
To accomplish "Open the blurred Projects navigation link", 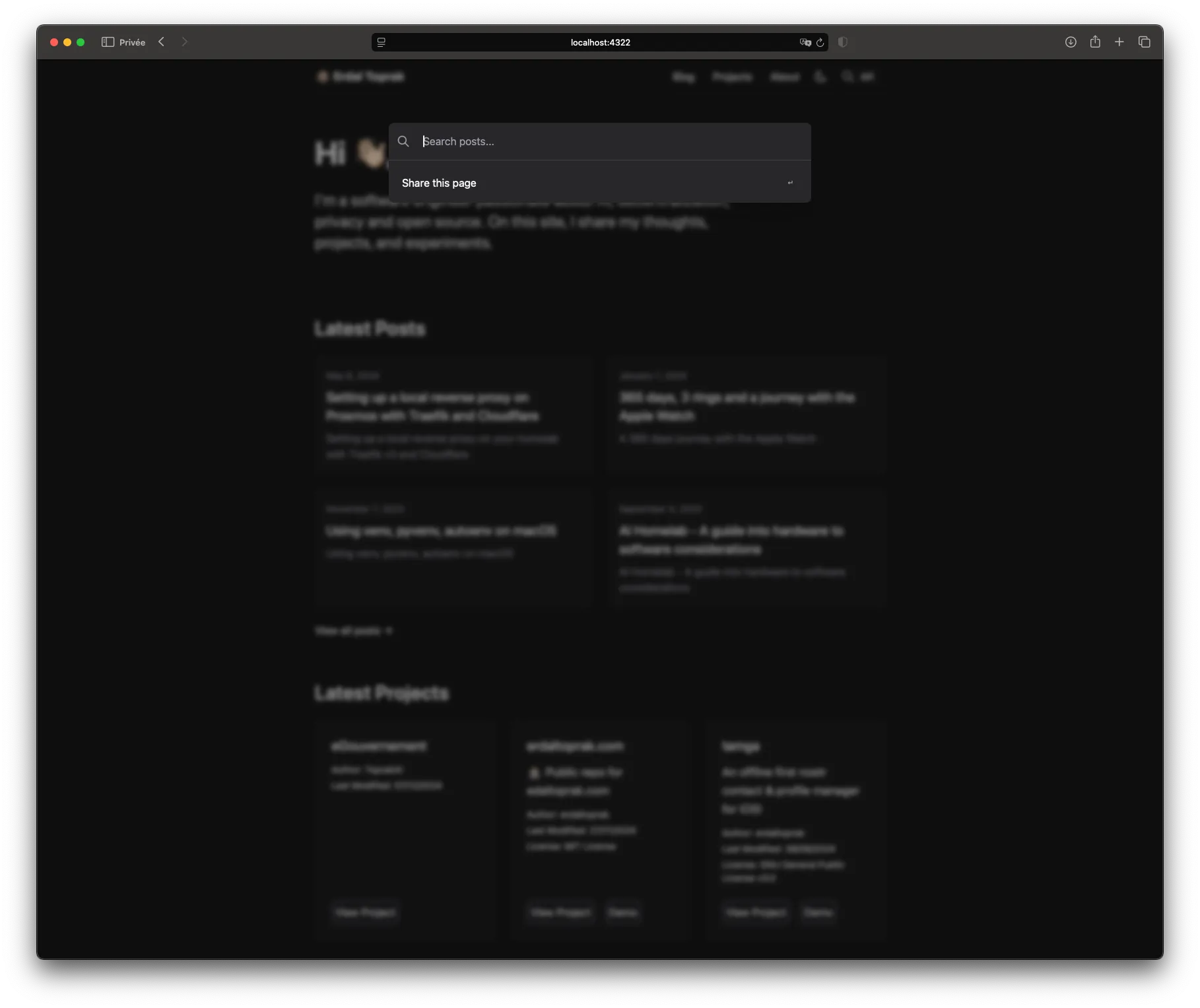I will click(x=732, y=77).
